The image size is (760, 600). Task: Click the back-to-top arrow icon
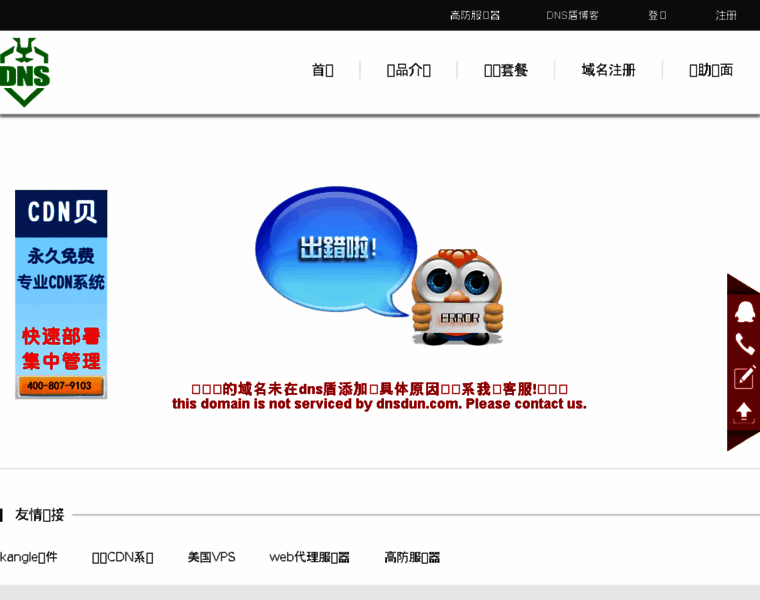744,412
